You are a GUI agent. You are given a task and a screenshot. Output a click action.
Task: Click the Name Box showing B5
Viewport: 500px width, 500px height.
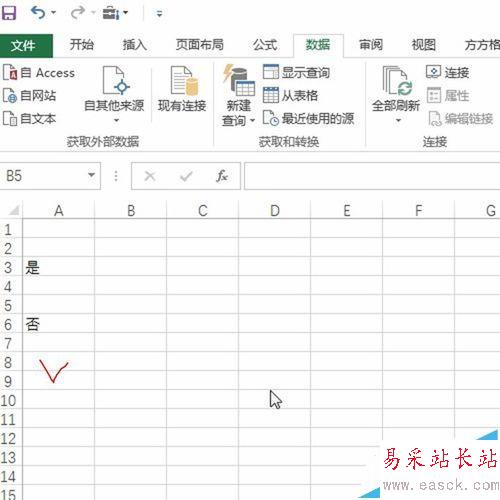(43, 176)
